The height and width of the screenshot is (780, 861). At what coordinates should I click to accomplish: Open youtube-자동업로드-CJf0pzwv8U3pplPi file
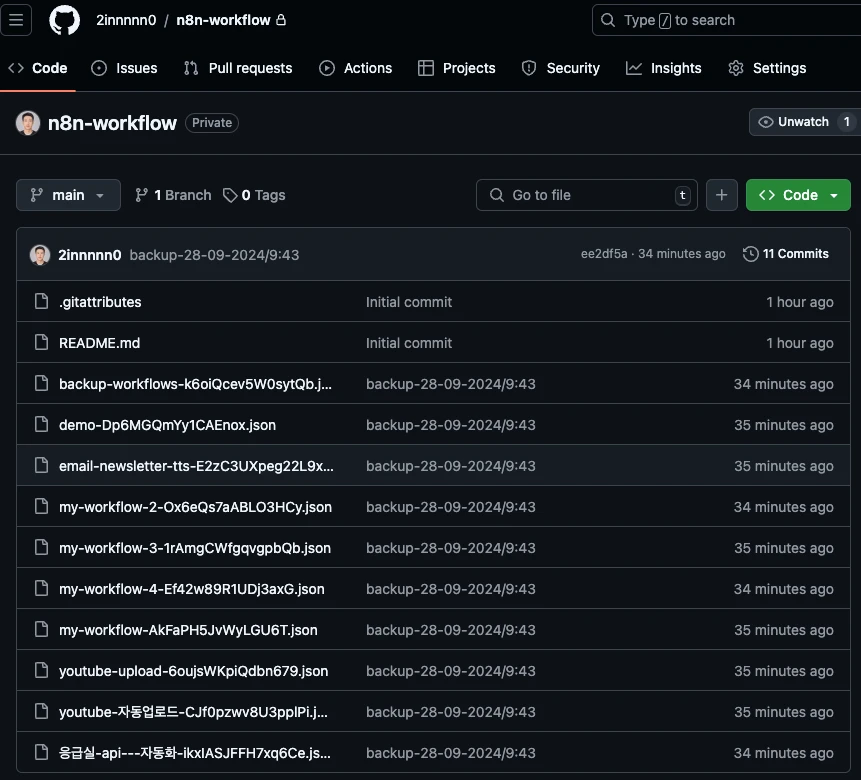click(193, 712)
